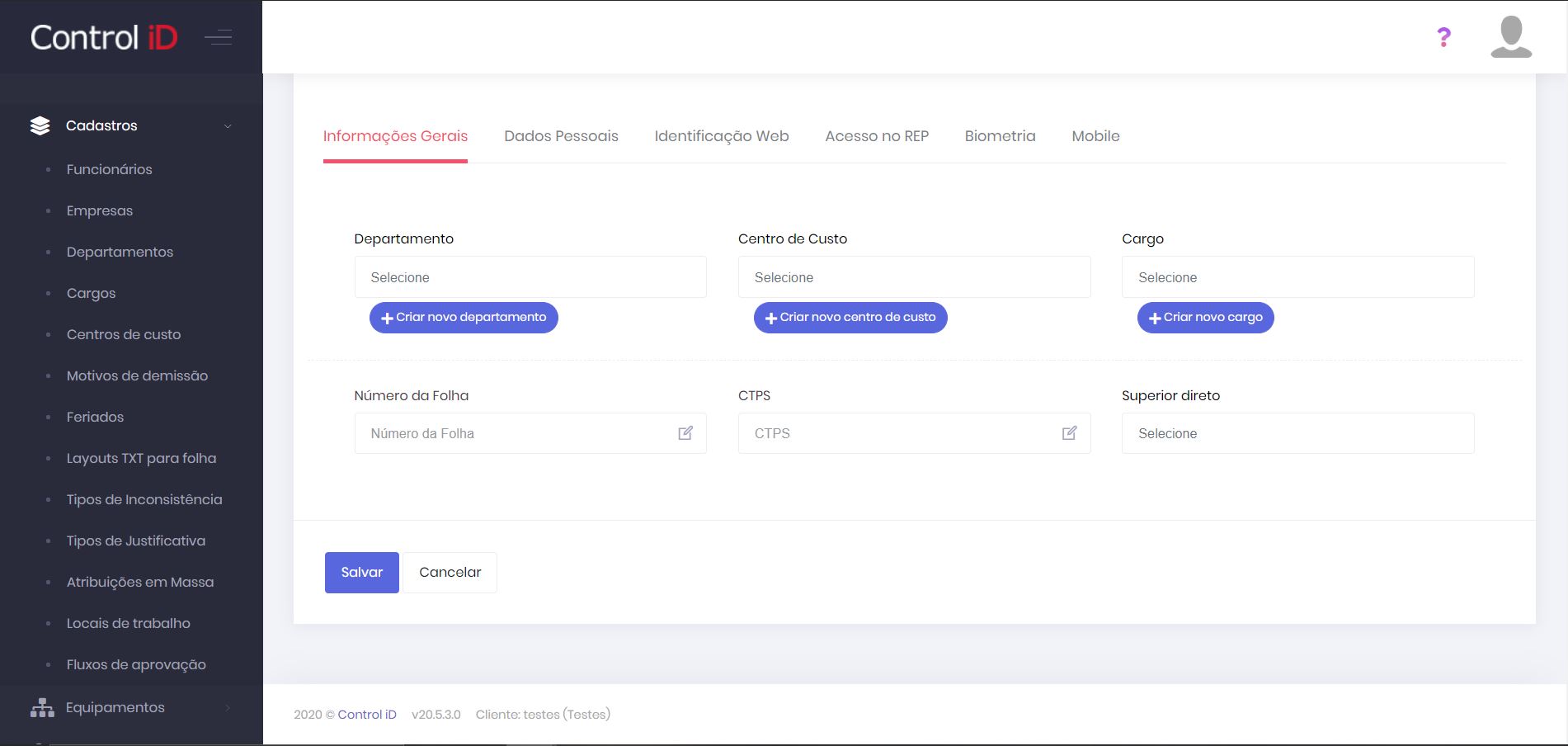Open the user profile avatar menu

(x=1511, y=37)
